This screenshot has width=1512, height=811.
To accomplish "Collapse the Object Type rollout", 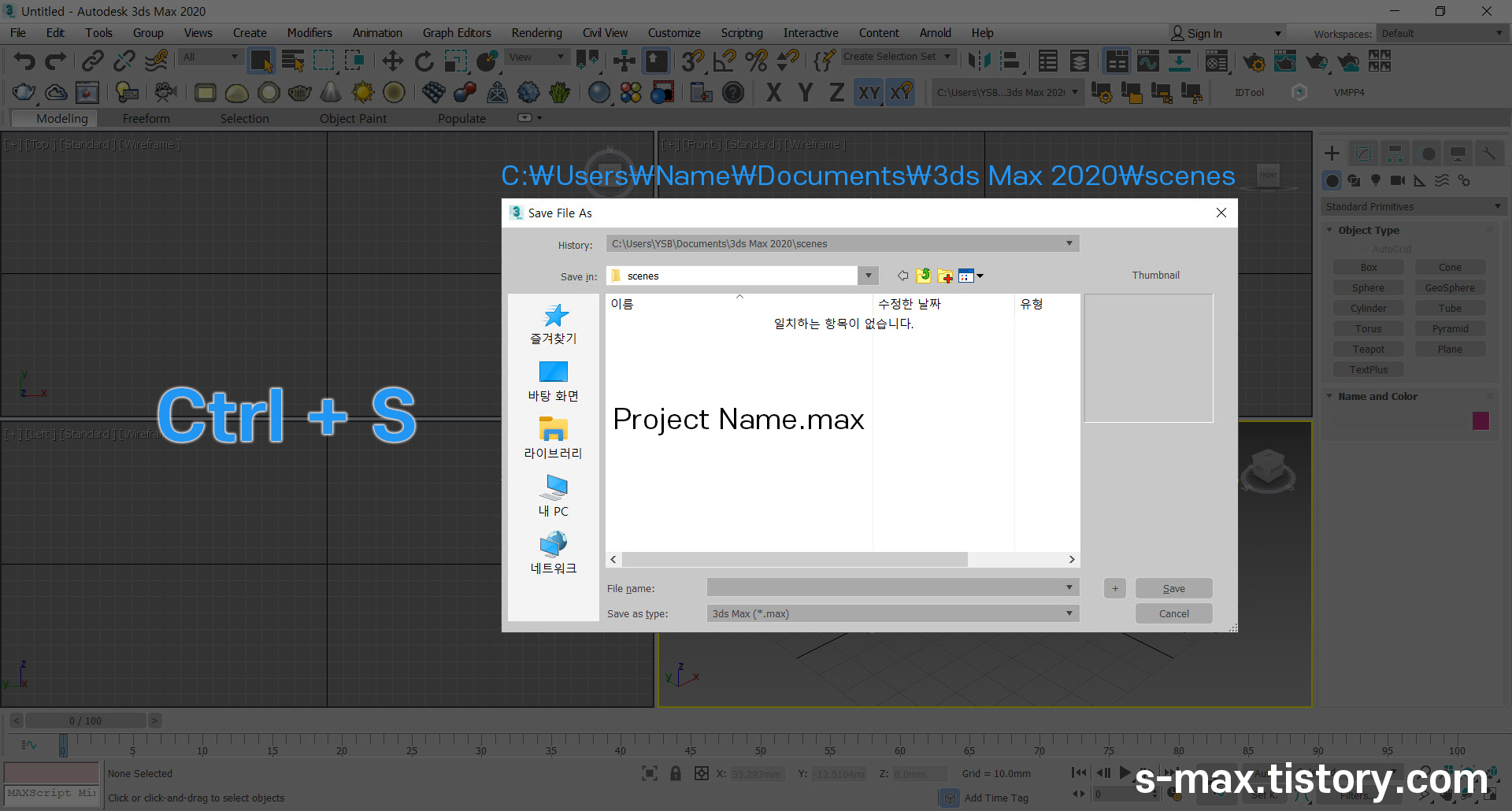I will tap(1369, 230).
